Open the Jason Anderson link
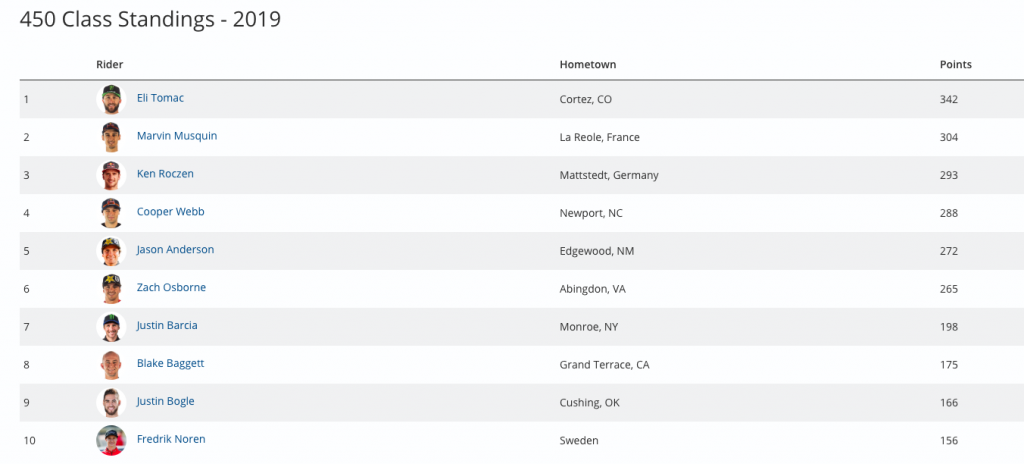This screenshot has width=1024, height=464. pyautogui.click(x=175, y=250)
